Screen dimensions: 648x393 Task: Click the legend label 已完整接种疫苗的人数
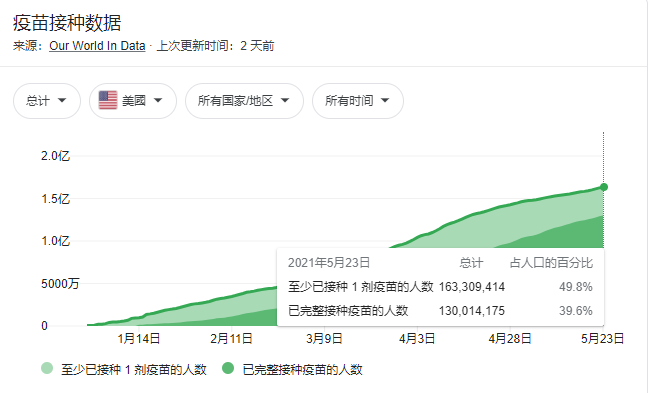pyautogui.click(x=303, y=369)
